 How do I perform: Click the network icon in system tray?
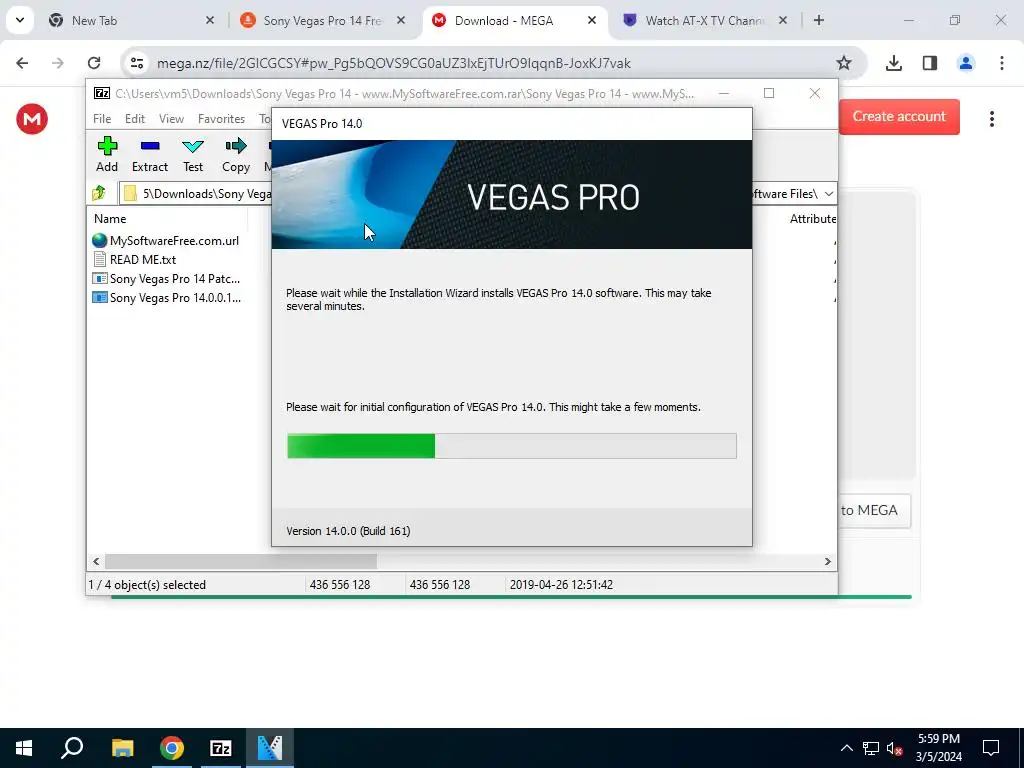(x=871, y=748)
